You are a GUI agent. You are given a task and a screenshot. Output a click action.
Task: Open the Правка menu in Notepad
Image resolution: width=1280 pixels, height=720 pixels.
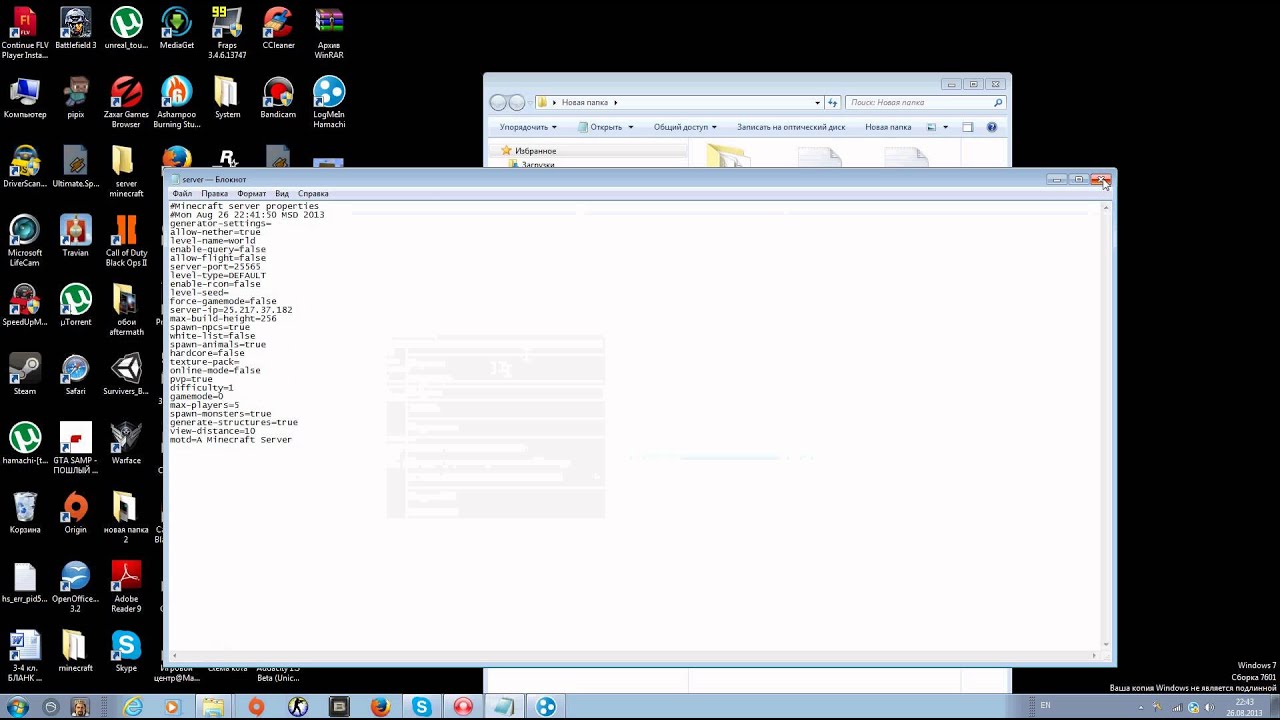point(214,193)
